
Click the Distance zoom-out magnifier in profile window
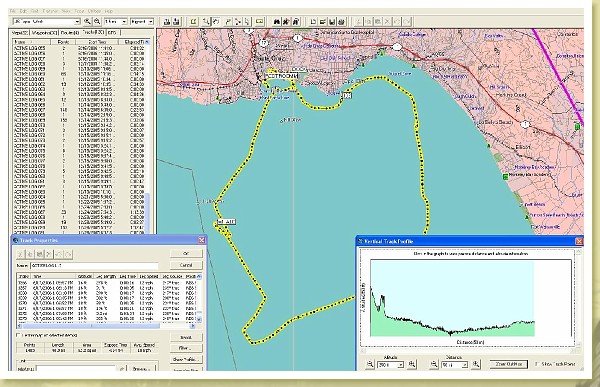434,364
